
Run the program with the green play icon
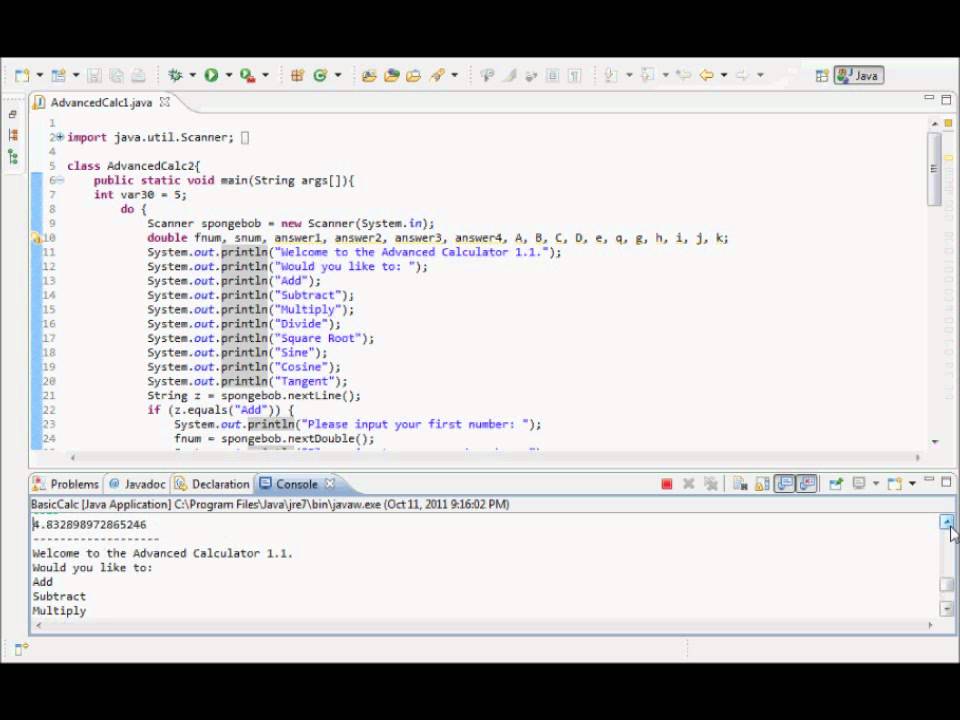pyautogui.click(x=211, y=75)
